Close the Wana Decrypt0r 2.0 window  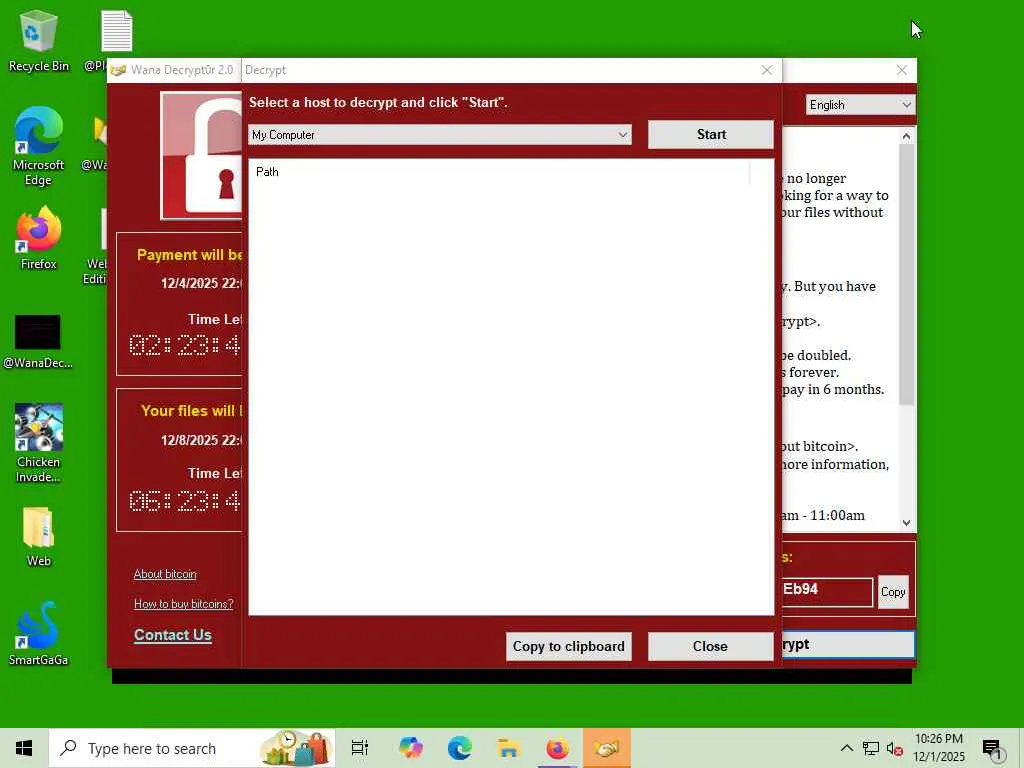coord(901,70)
